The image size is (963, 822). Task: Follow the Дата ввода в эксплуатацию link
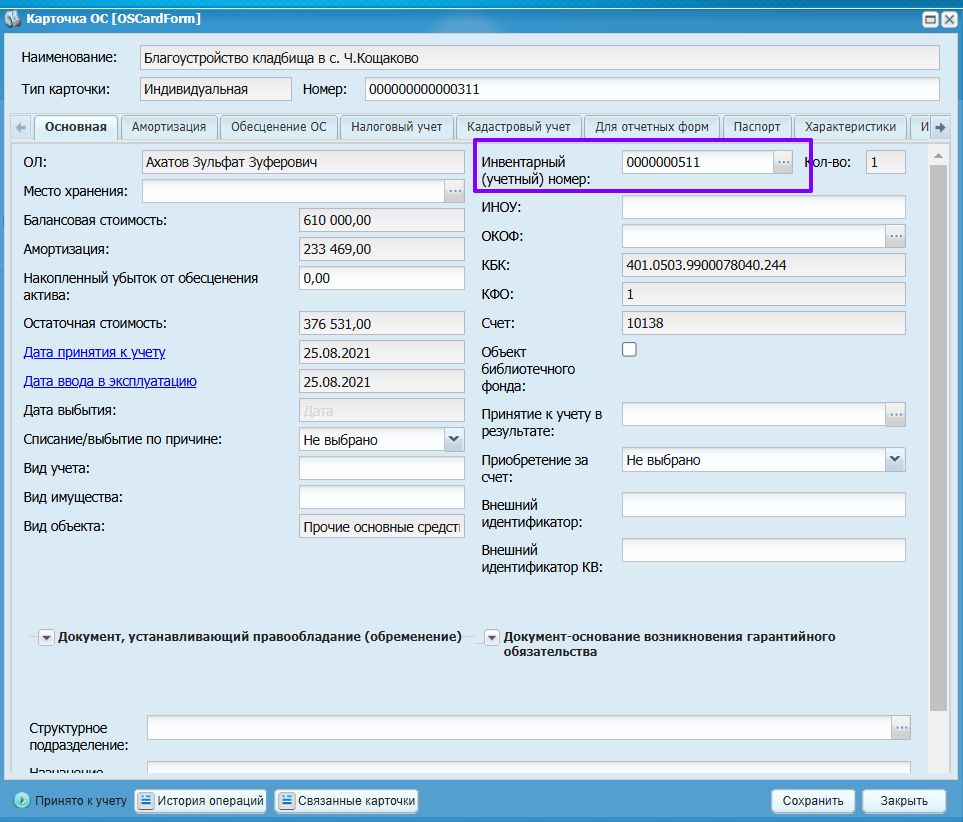110,382
